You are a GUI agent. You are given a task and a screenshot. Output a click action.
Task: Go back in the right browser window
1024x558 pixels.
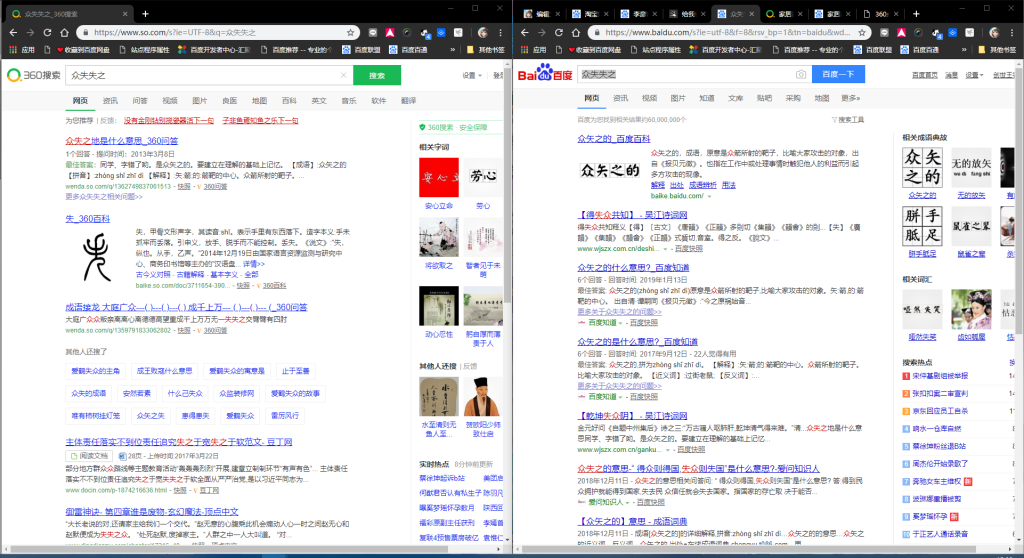click(x=524, y=32)
